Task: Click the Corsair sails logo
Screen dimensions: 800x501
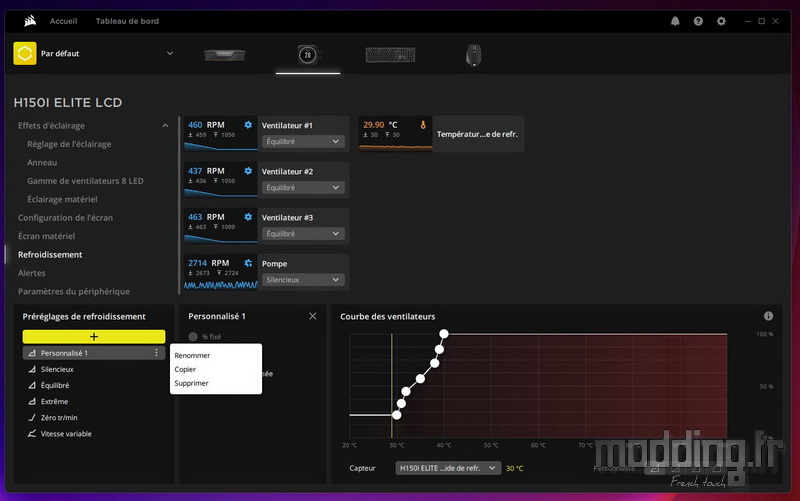Action: 30,21
